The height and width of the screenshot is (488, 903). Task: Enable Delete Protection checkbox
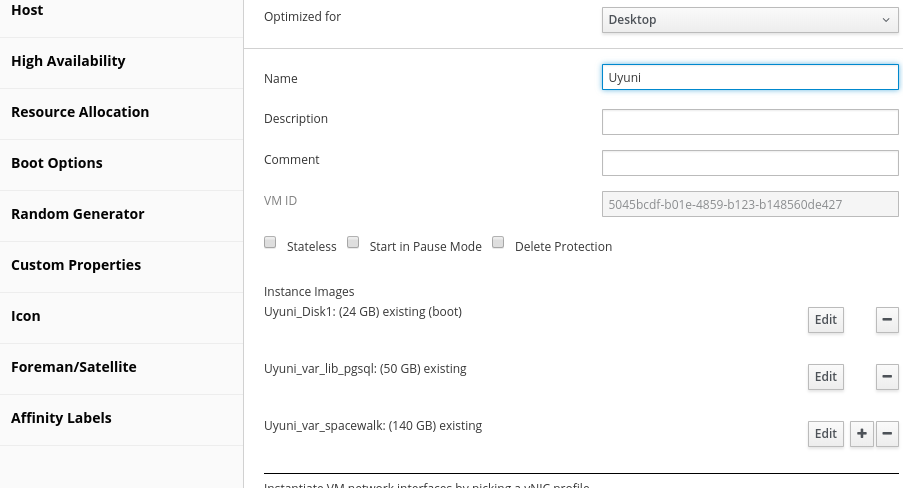[498, 243]
